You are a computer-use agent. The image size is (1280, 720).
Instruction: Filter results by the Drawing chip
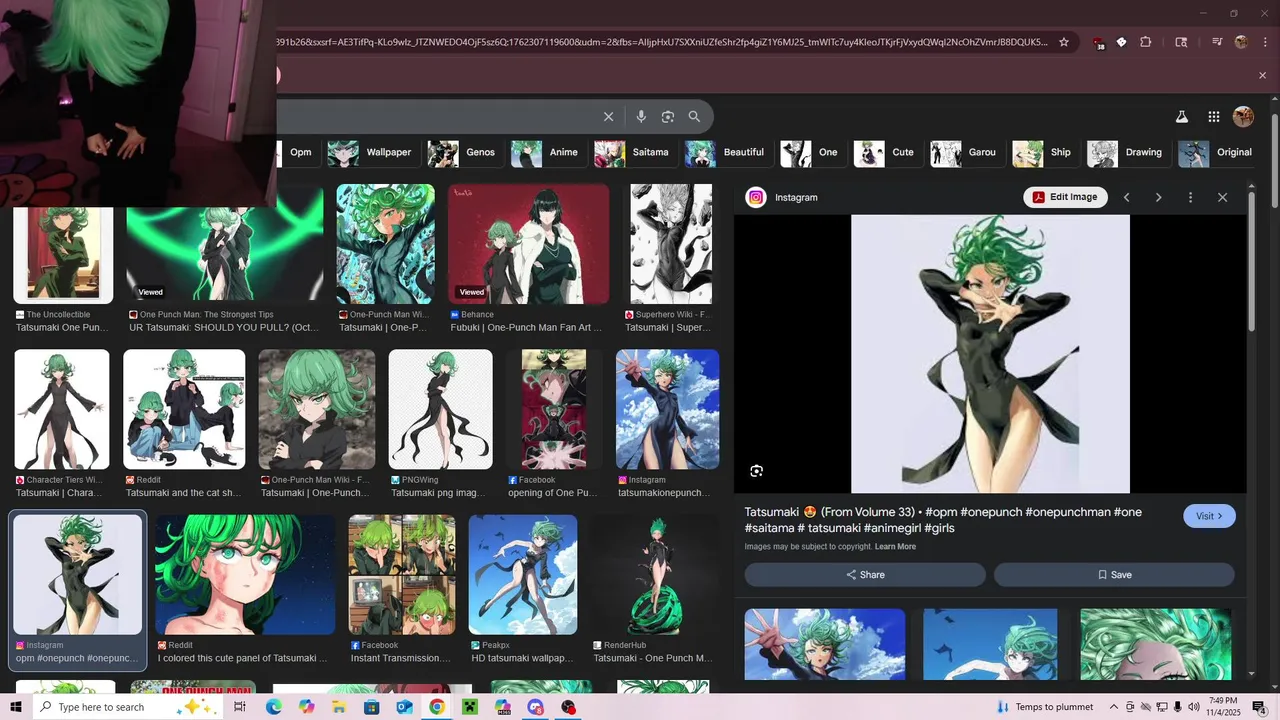[x=1126, y=153]
